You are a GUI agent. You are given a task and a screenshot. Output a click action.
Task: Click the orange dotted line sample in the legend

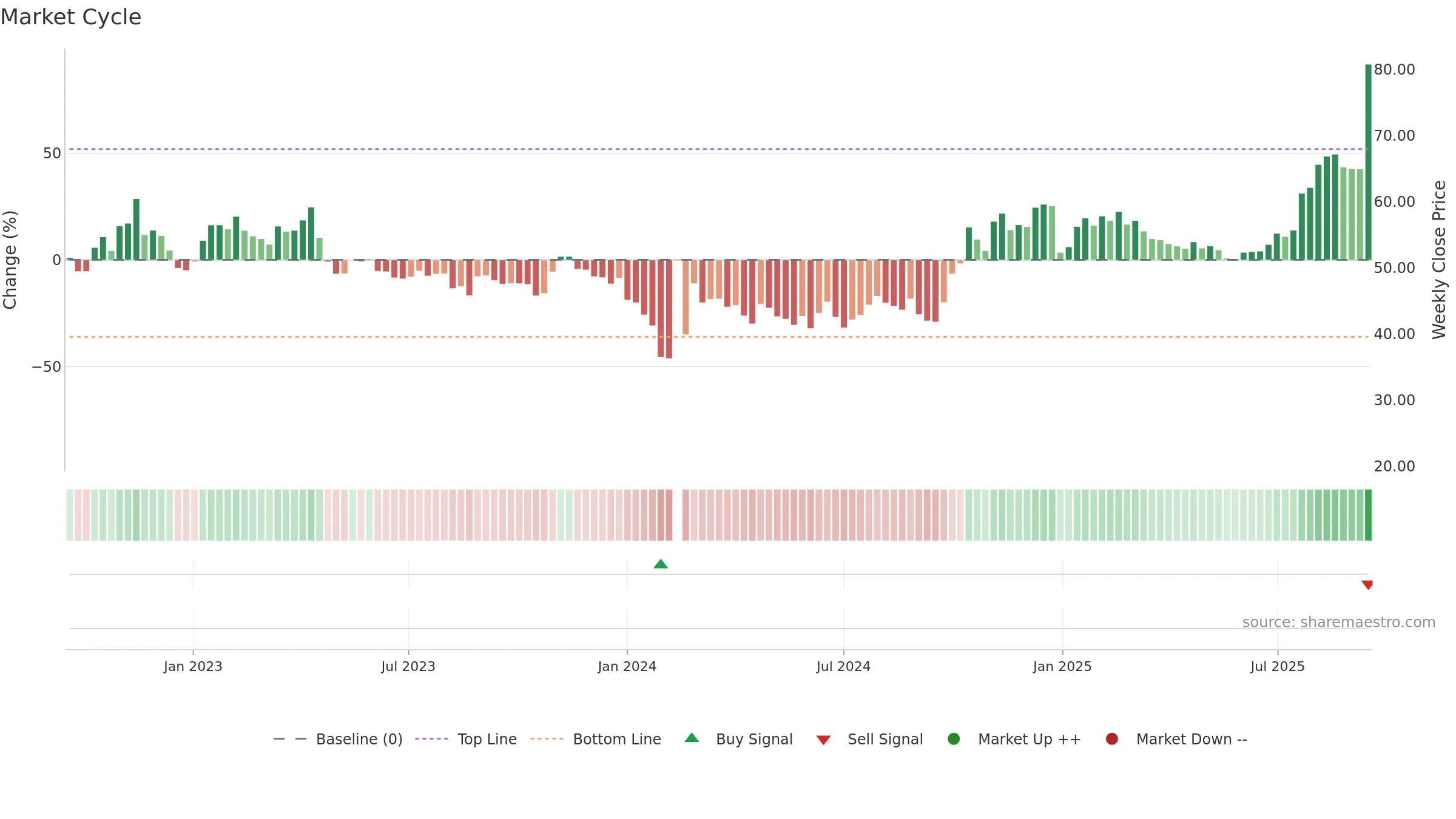coord(547,739)
